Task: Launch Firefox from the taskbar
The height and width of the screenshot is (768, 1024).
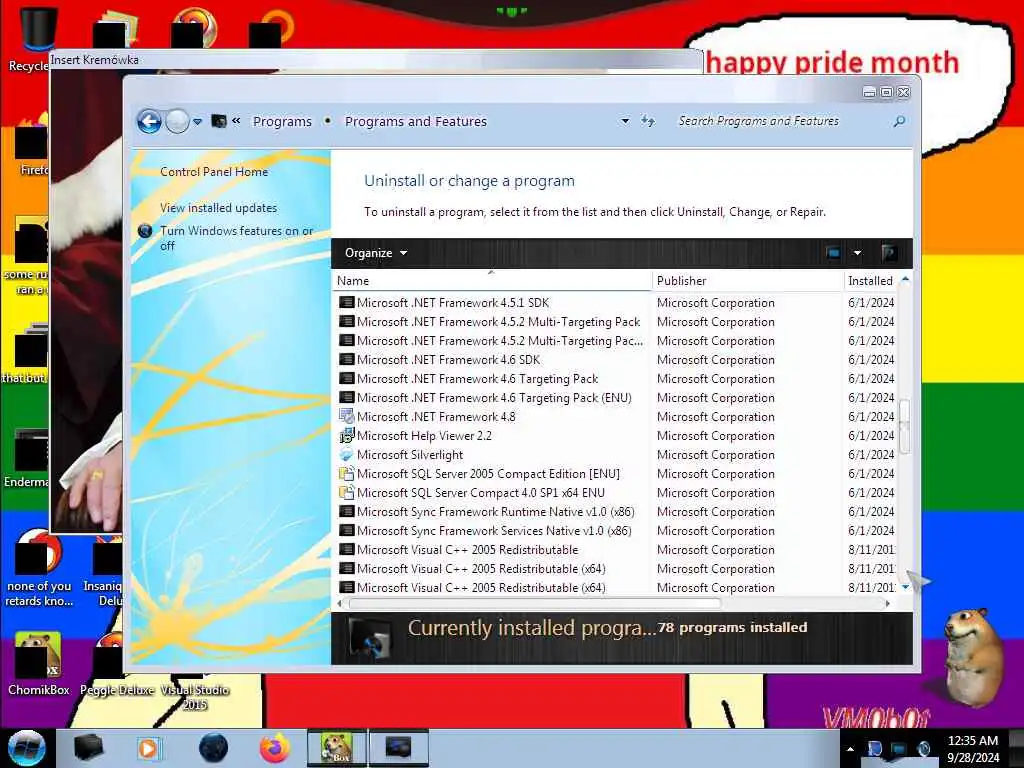Action: tap(275, 748)
